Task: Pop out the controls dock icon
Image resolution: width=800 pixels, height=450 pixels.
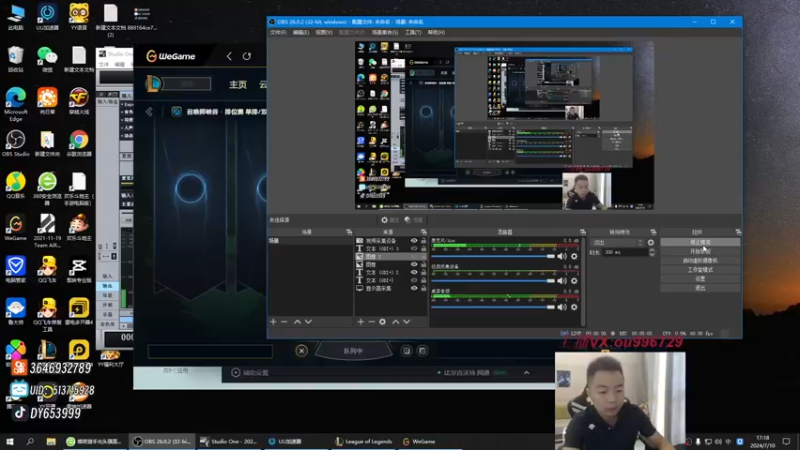Action: 738,232
